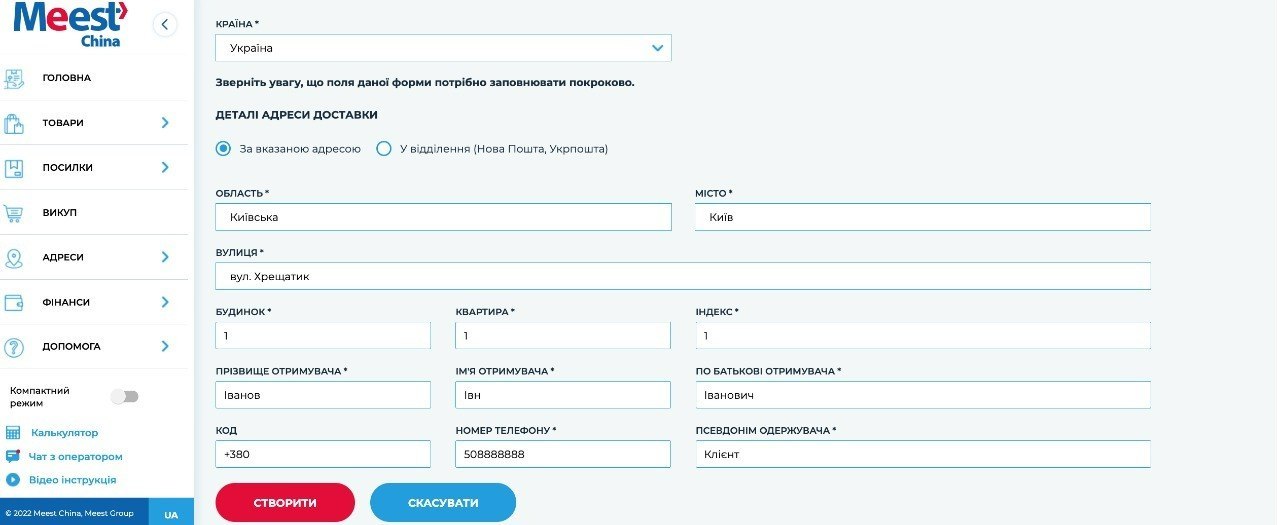Click the Посилки parcel icon
Screen dimensions: 1280x525
coord(14,168)
